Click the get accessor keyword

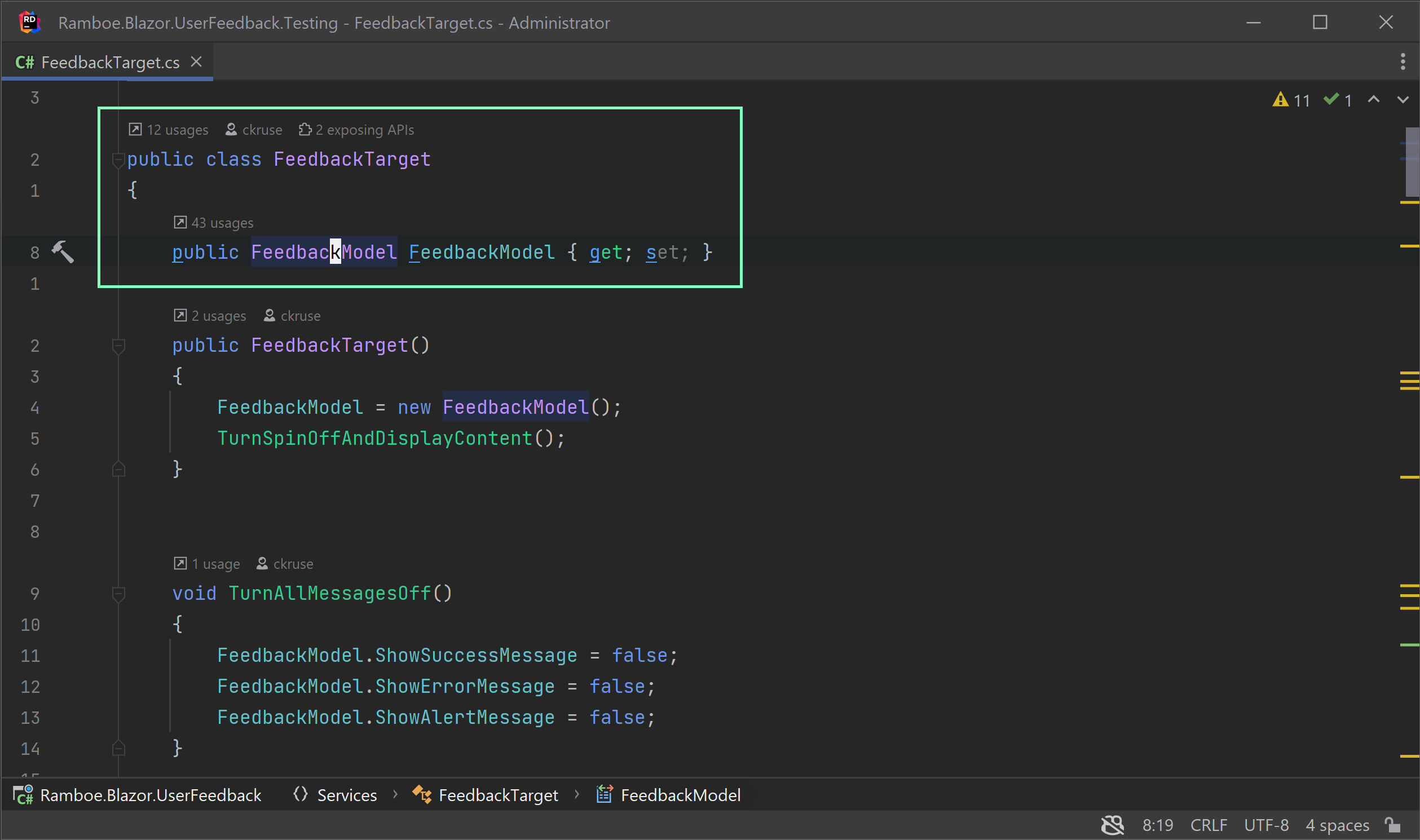pyautogui.click(x=606, y=252)
